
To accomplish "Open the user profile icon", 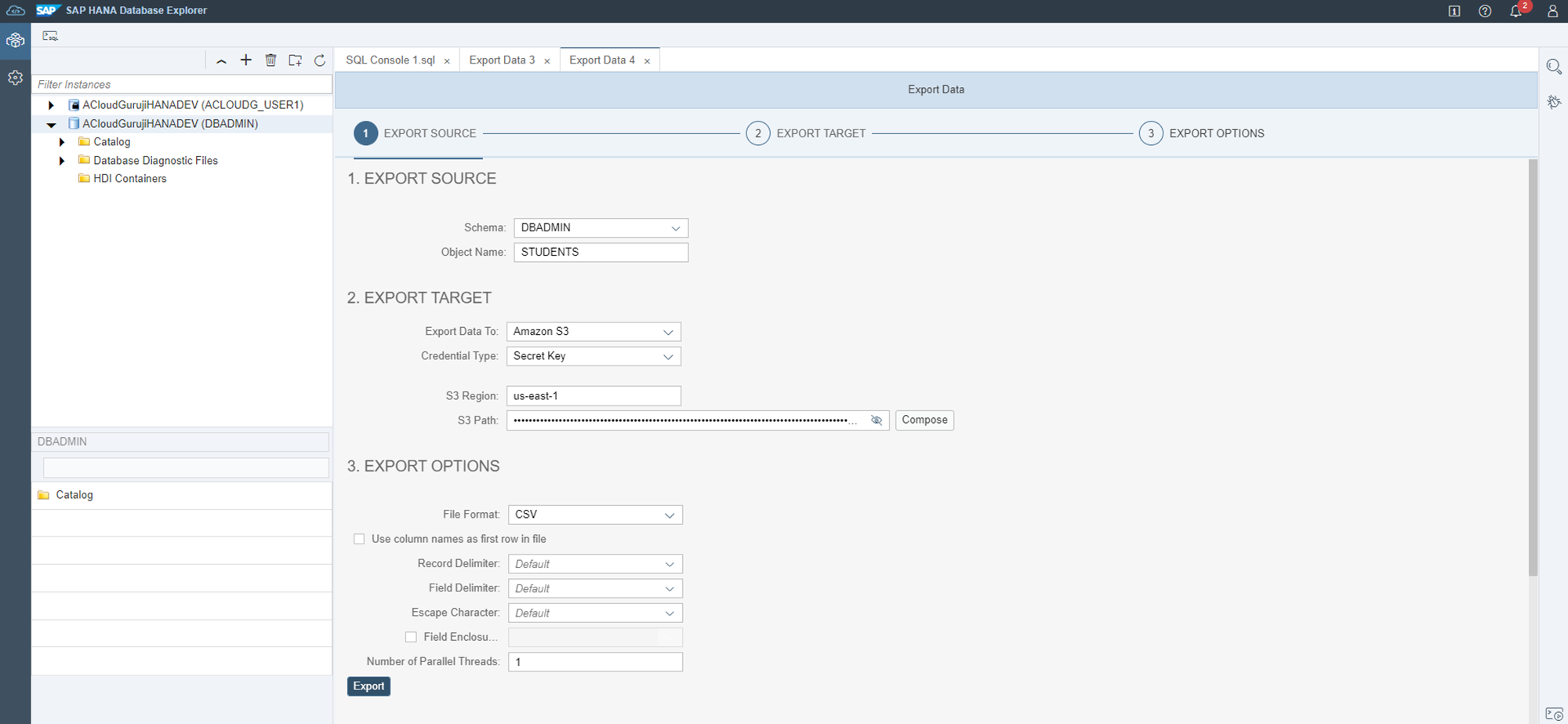I will [x=1552, y=11].
